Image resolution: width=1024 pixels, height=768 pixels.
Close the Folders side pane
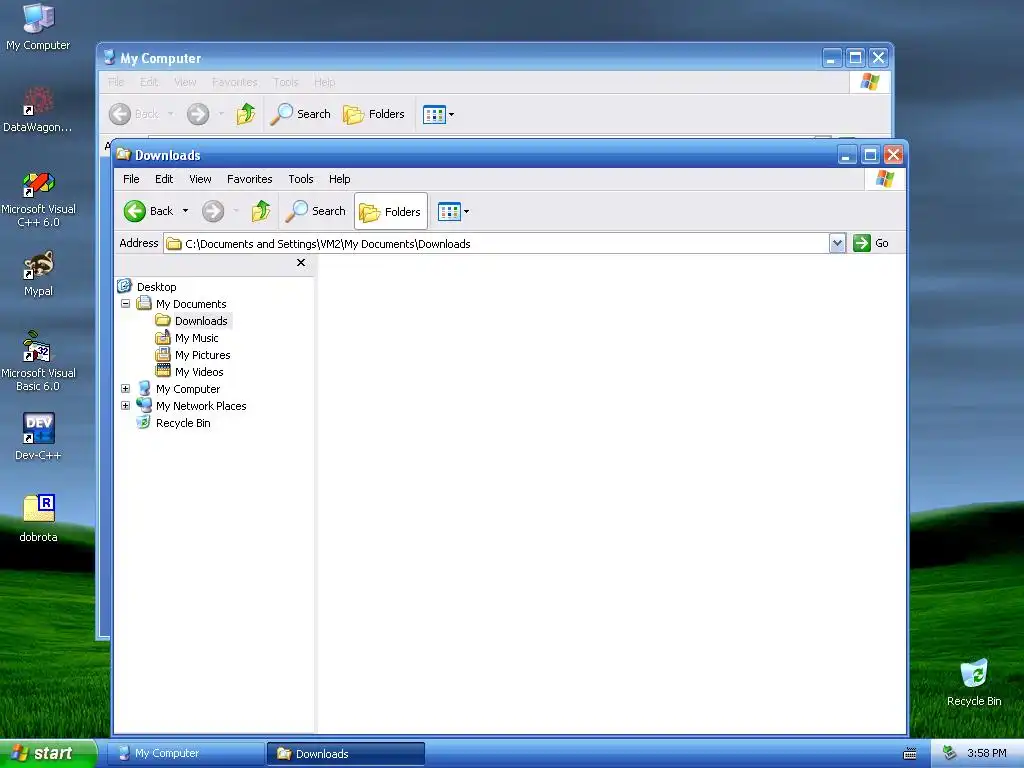[x=300, y=263]
